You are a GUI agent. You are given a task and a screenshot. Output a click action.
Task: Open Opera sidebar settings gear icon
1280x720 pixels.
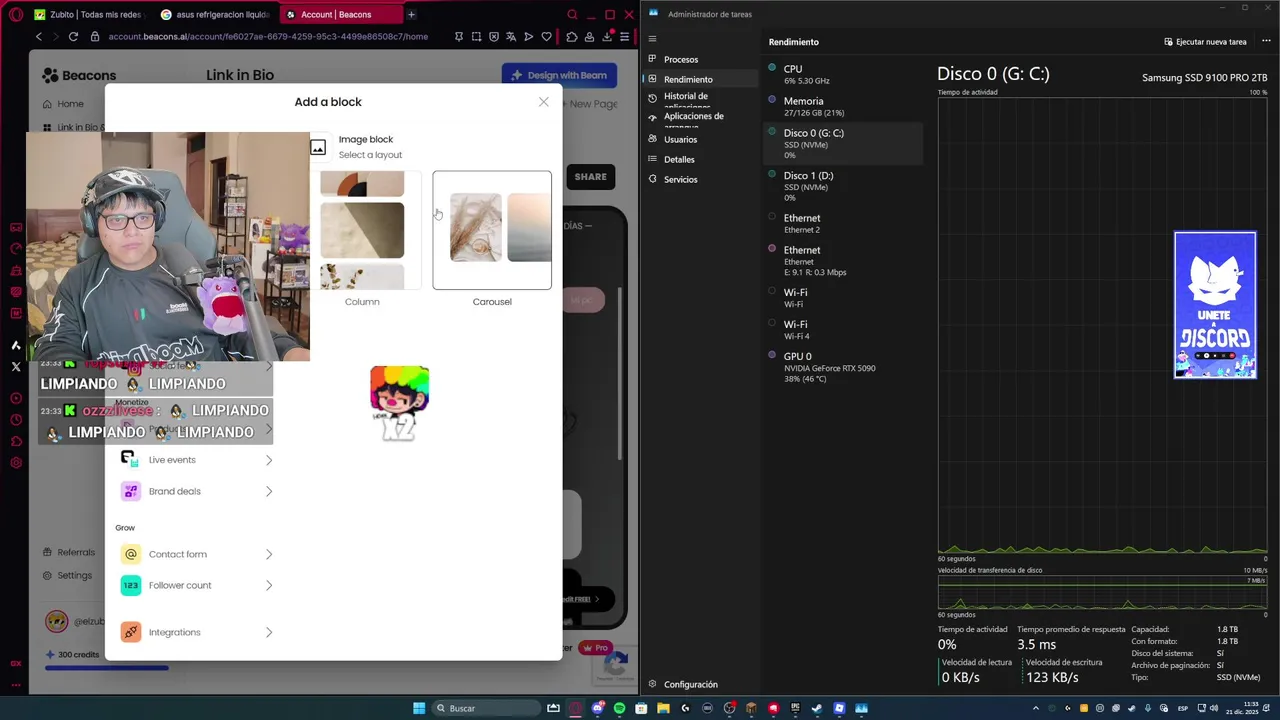15,463
